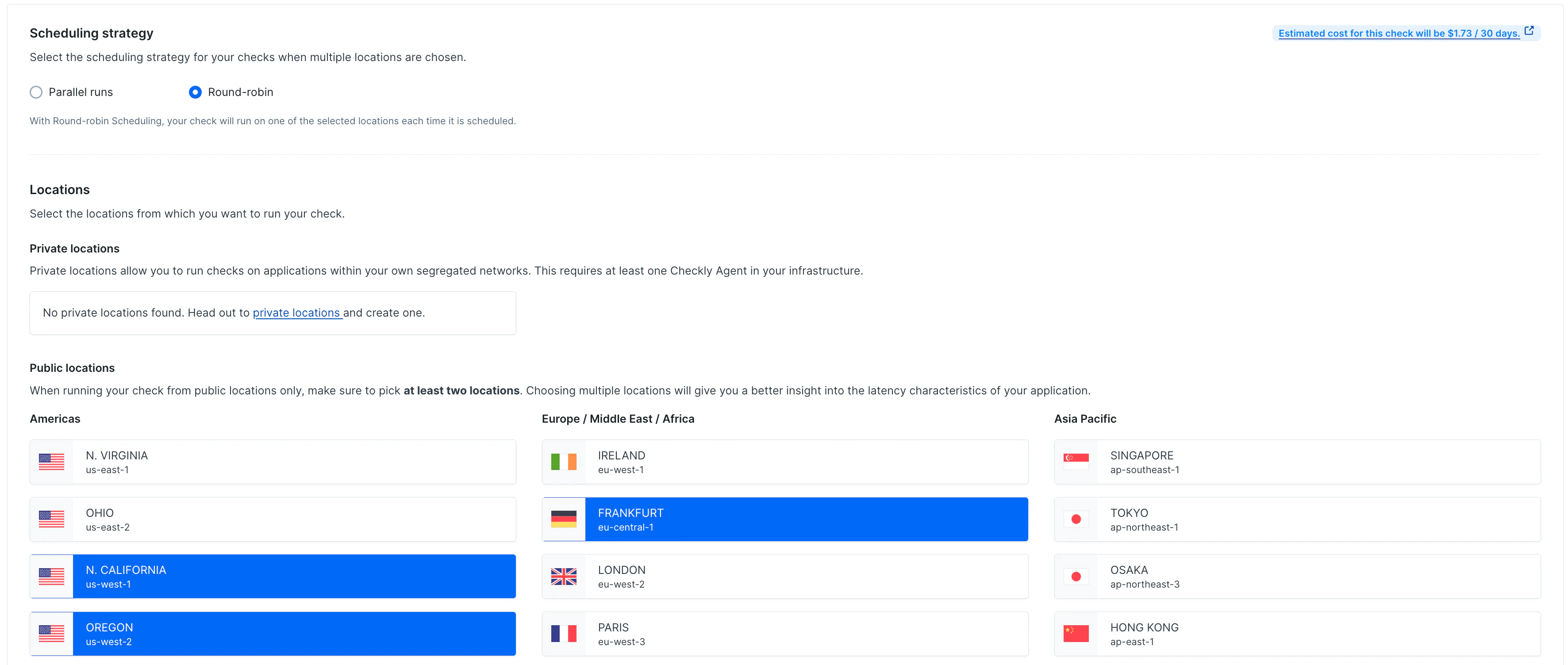The width and height of the screenshot is (1568, 665).
Task: Select the Round-robin radio button
Action: point(195,92)
